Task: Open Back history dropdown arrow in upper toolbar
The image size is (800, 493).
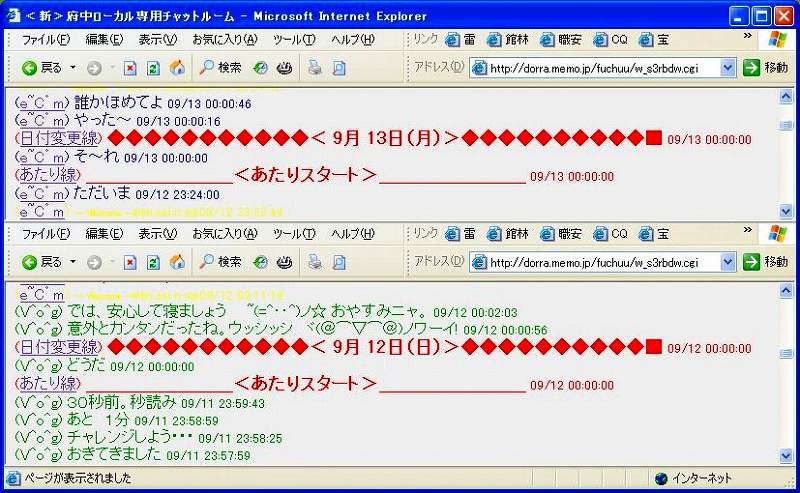Action: point(73,68)
